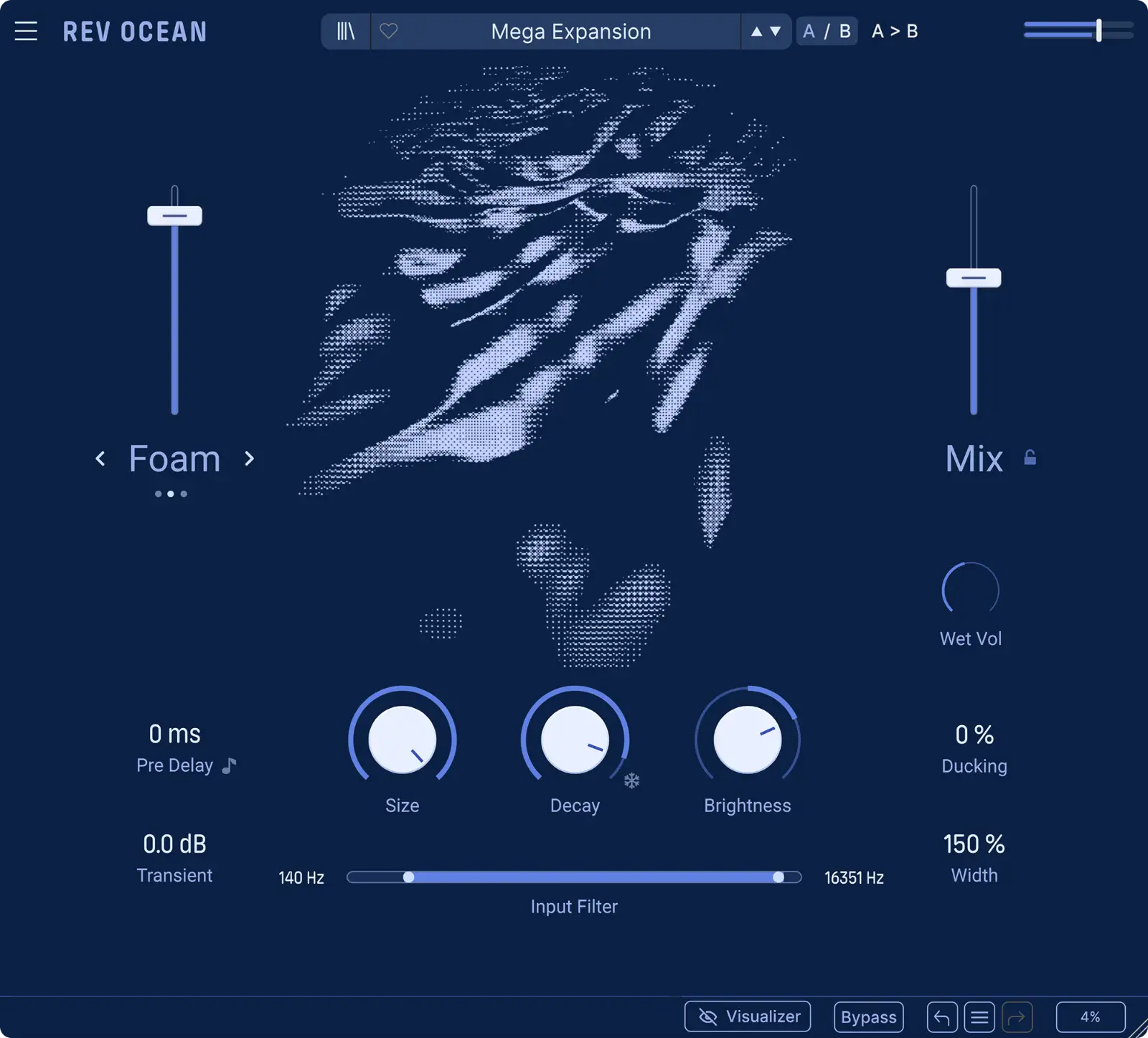Toggle the A / B comparison
The width and height of the screenshot is (1148, 1038).
827,31
